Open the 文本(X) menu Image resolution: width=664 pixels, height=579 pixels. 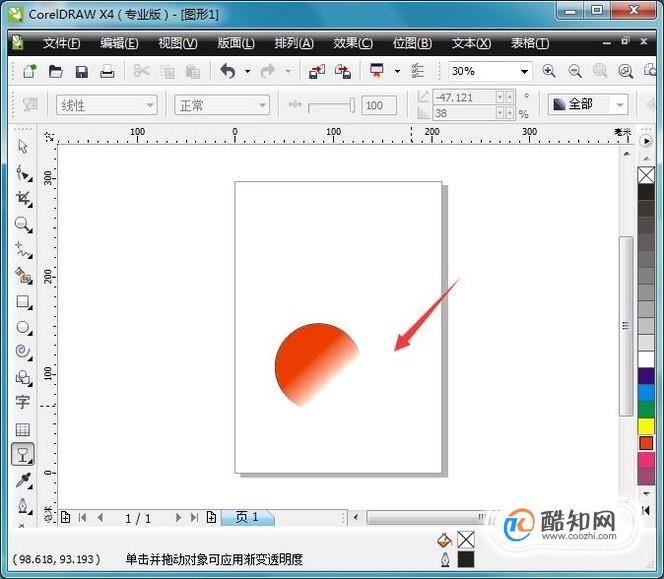pos(471,43)
